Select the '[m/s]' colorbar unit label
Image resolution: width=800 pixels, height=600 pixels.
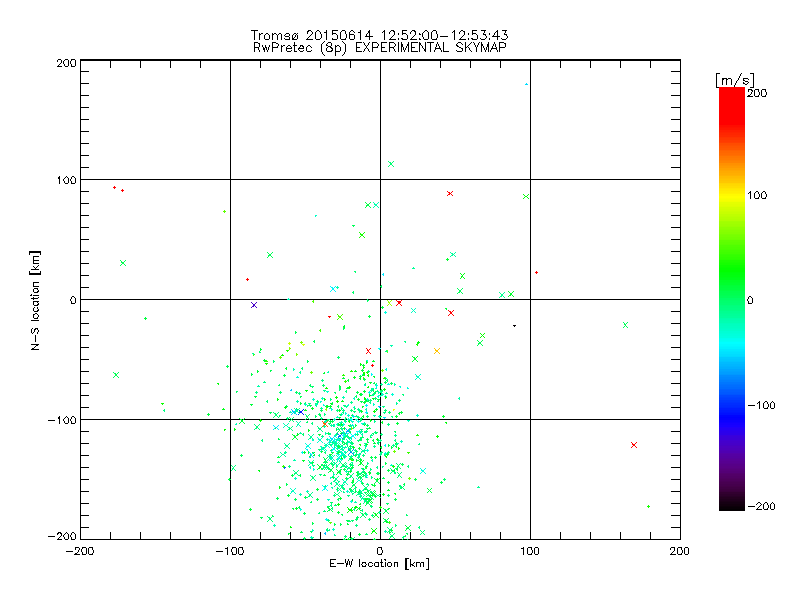coord(735,80)
